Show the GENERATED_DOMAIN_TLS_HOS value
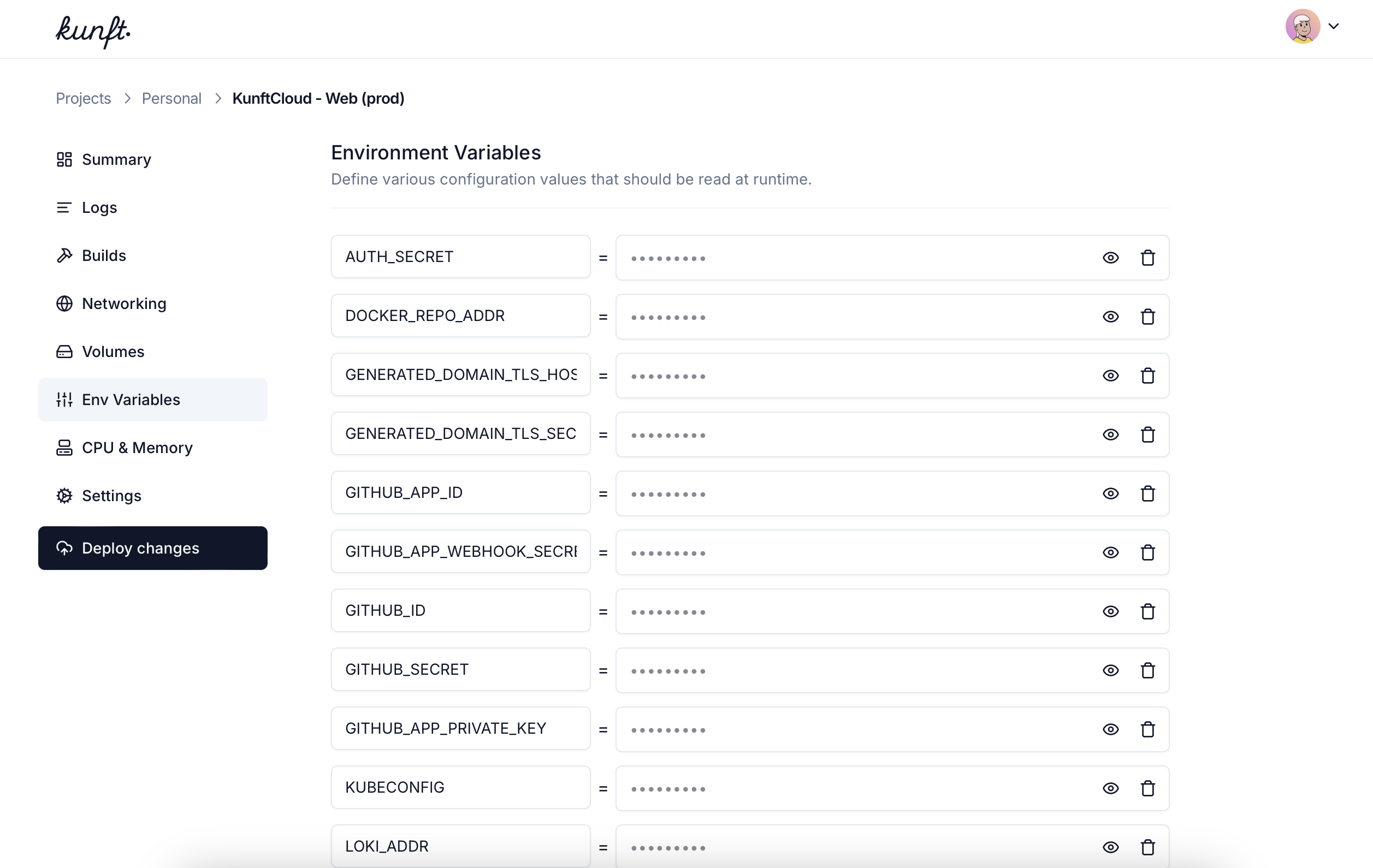 [x=1110, y=376]
